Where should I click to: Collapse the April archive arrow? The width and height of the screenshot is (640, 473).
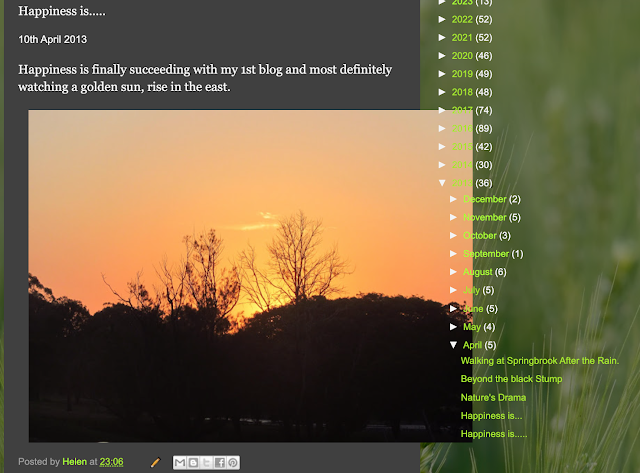click(x=453, y=345)
